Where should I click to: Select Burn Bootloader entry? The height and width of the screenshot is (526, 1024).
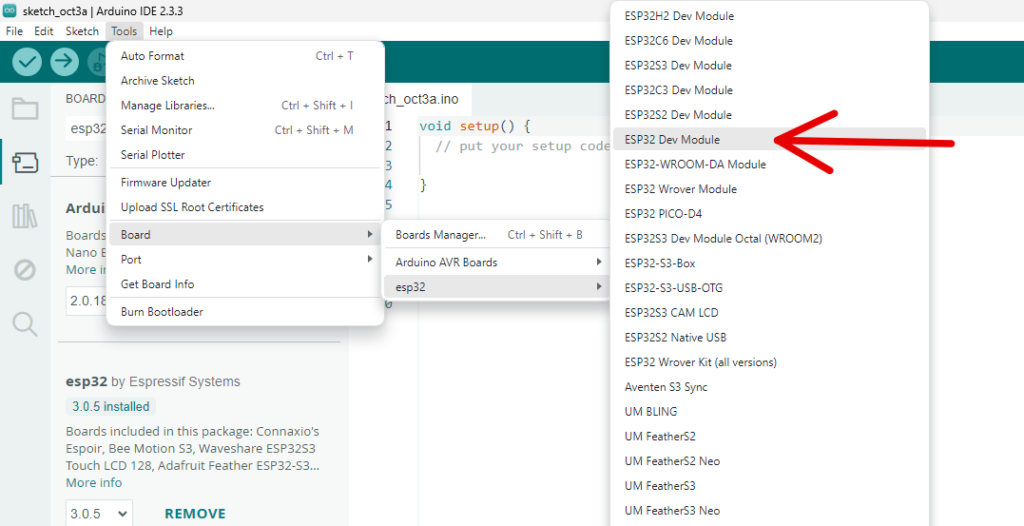click(245, 312)
